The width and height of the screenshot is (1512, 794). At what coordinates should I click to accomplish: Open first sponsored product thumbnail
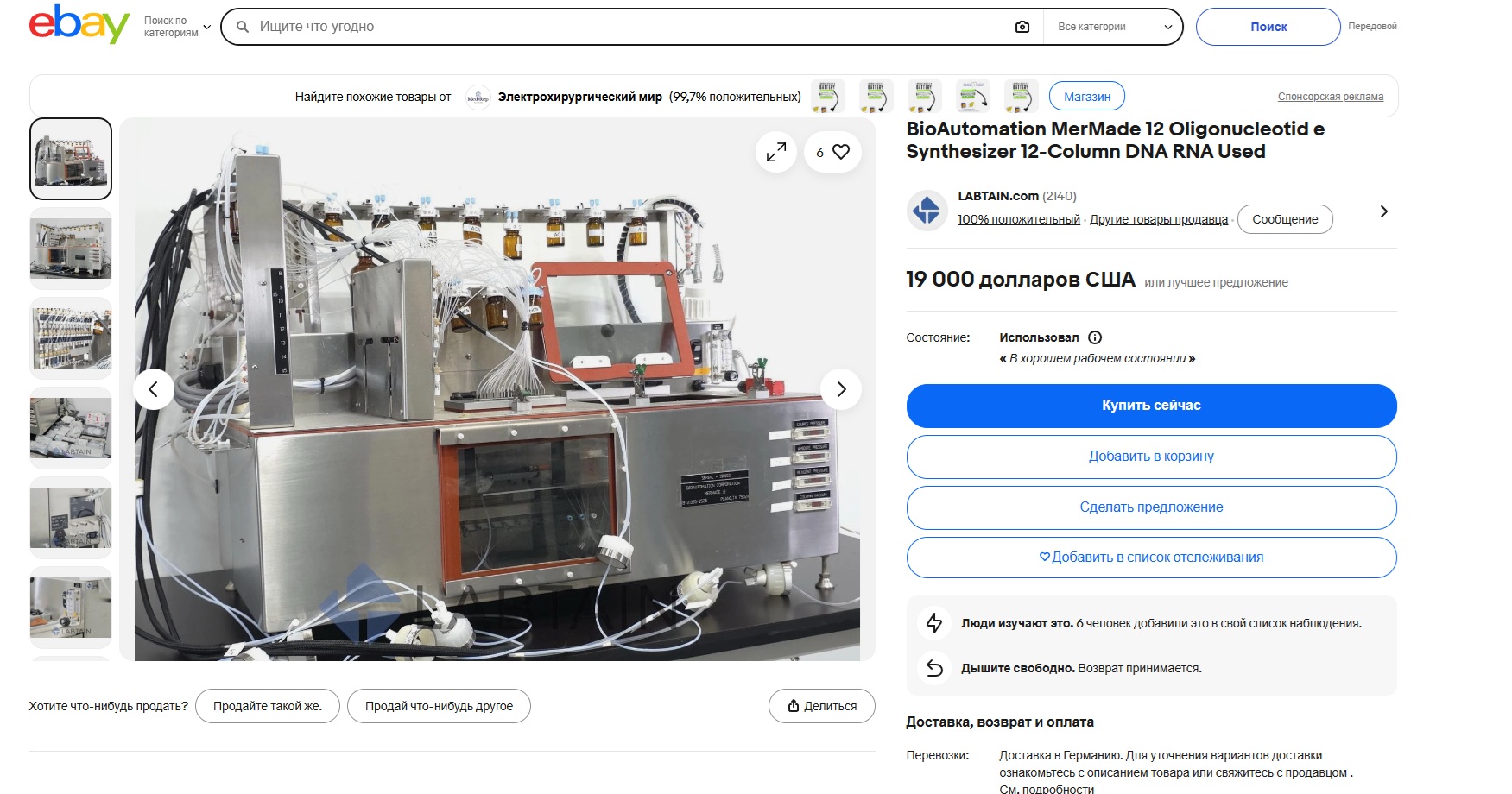827,97
